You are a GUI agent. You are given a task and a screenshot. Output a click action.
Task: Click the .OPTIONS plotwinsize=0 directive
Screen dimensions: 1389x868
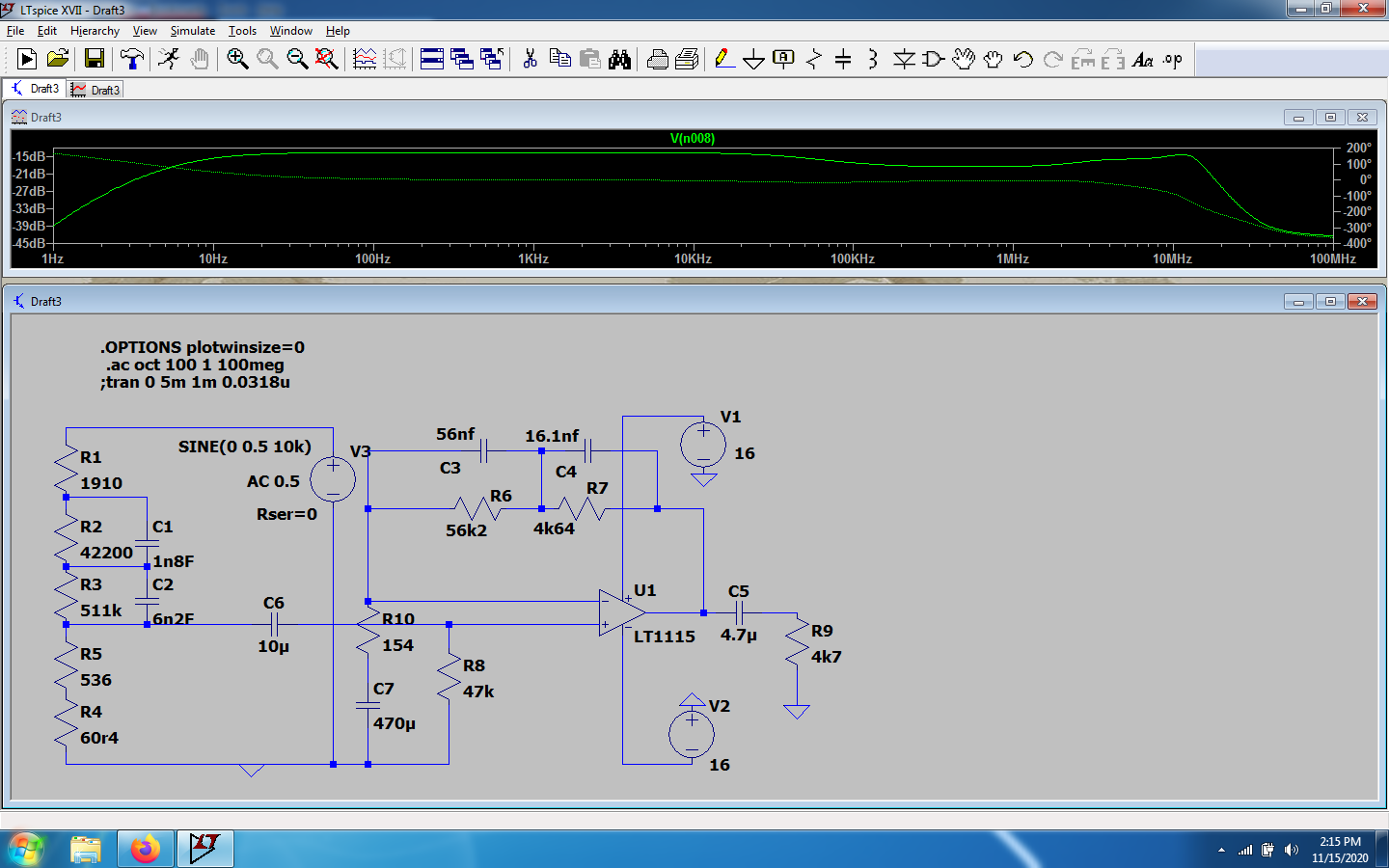(x=203, y=347)
